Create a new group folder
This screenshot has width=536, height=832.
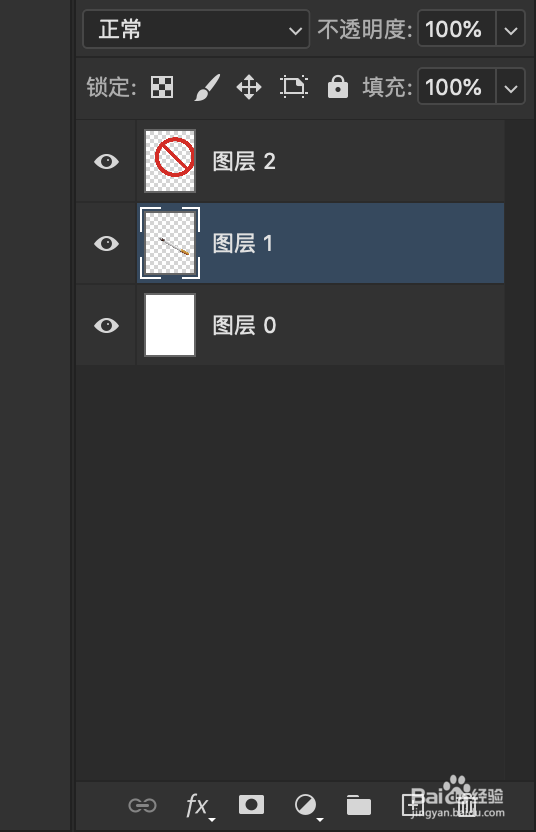(x=359, y=805)
